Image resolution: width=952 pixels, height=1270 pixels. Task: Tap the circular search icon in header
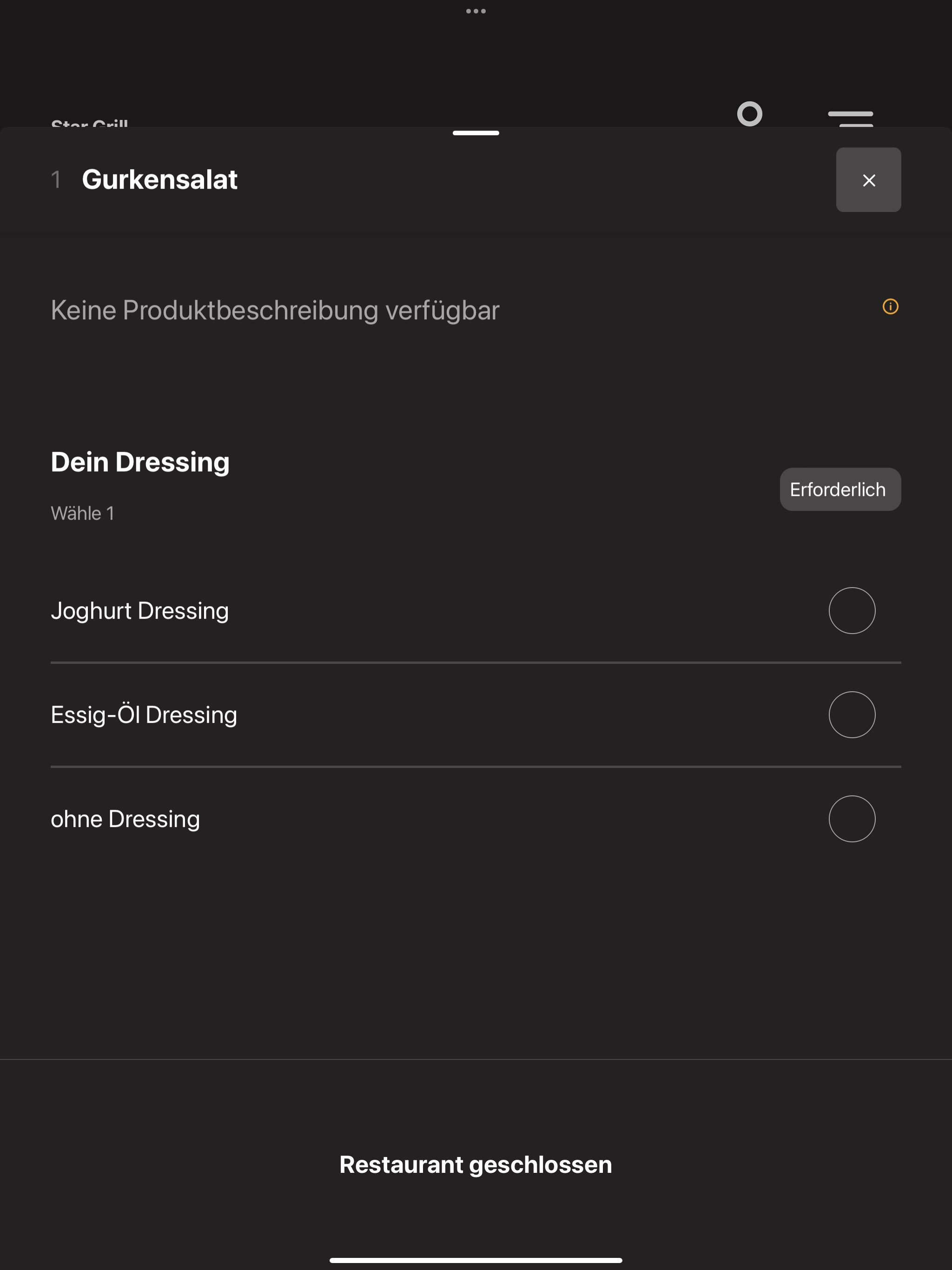point(749,114)
